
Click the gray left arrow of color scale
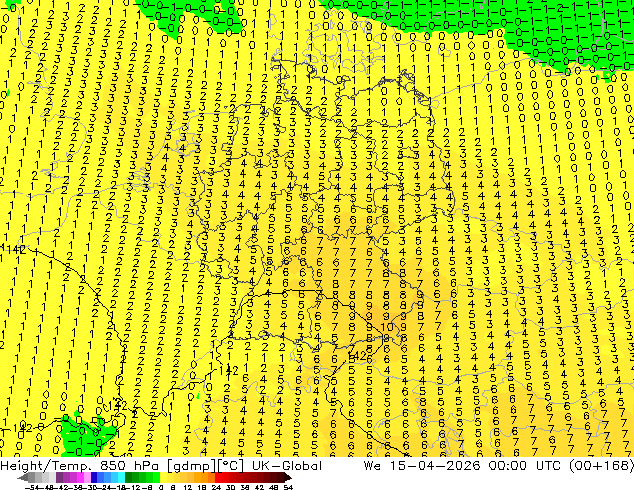coord(23,478)
